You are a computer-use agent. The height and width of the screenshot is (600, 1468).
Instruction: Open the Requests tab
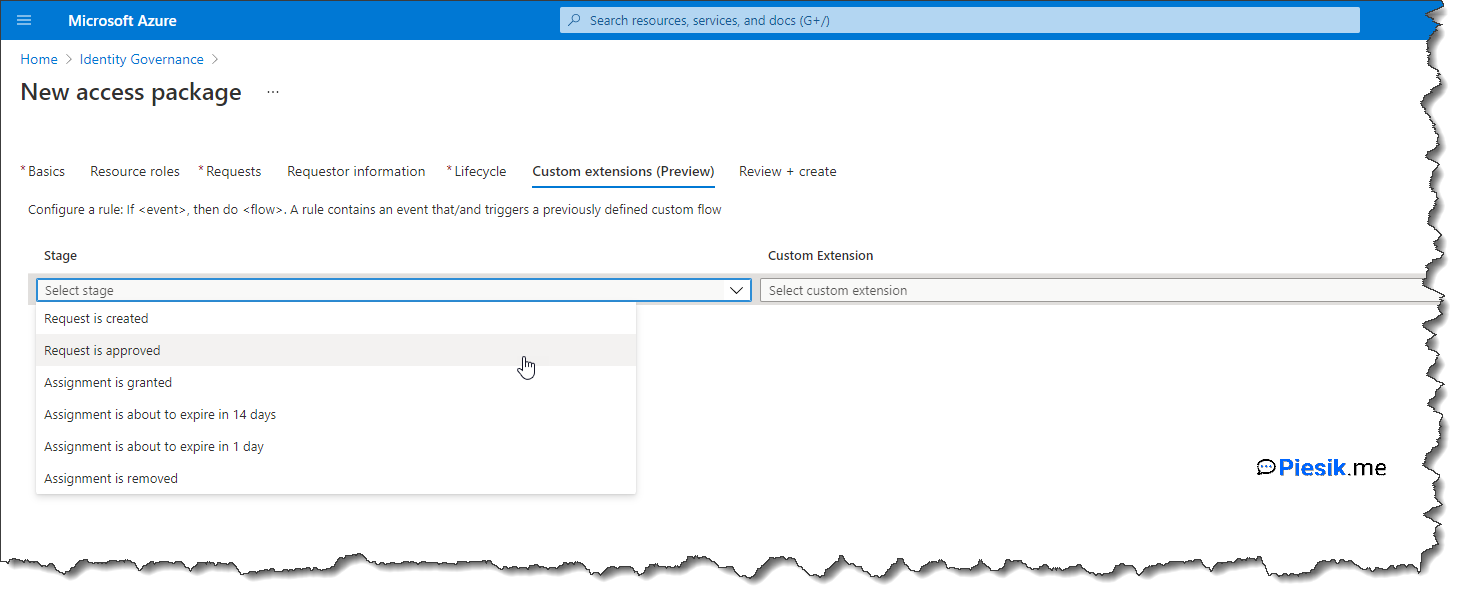point(233,171)
